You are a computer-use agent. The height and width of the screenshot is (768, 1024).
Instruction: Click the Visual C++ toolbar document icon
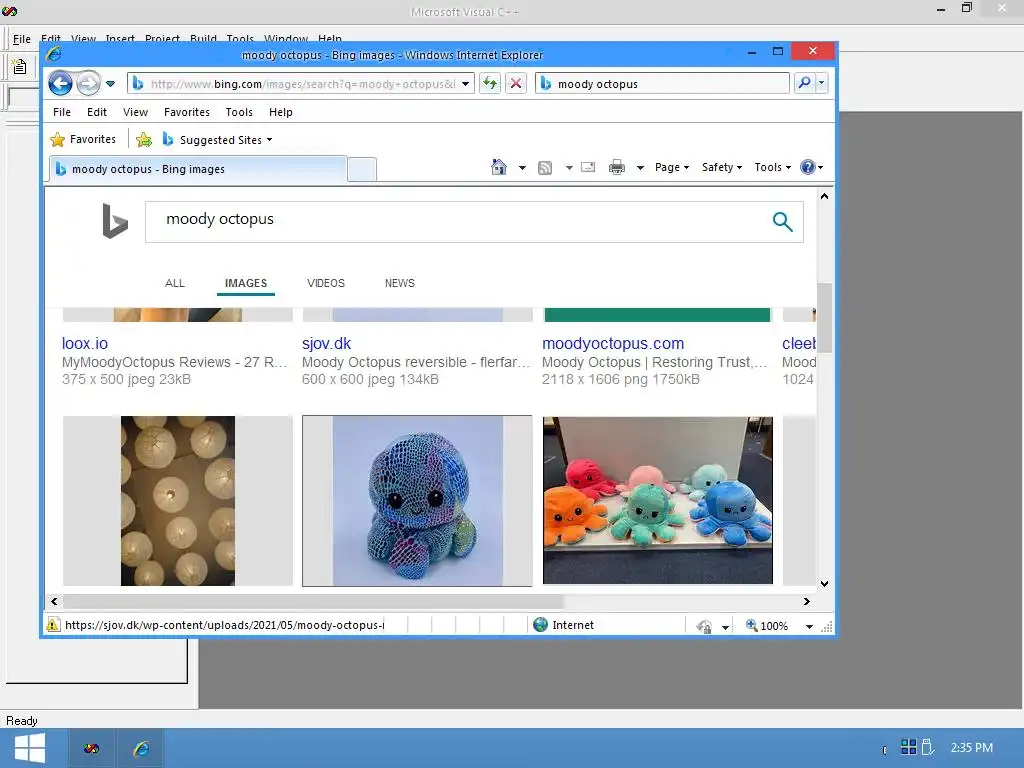coord(20,66)
